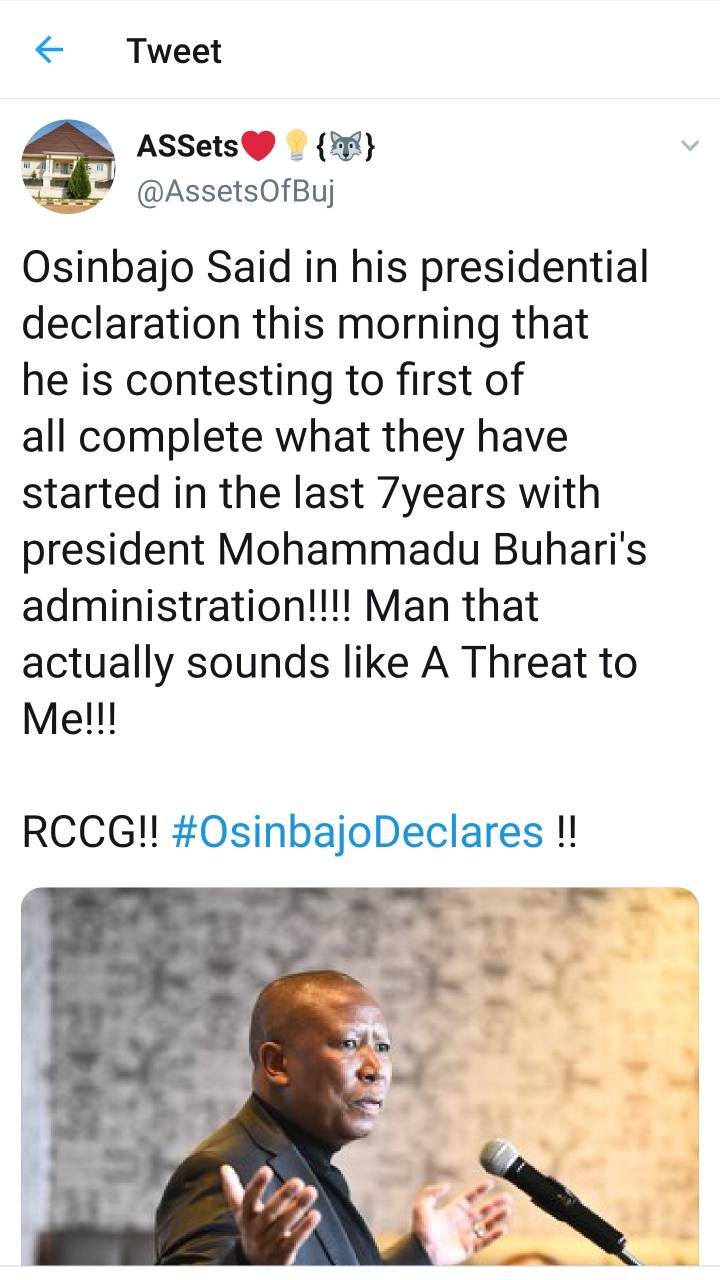The width and height of the screenshot is (720, 1280).
Task: Tap the lightbulb emoji in name
Action: pyautogui.click(x=295, y=147)
